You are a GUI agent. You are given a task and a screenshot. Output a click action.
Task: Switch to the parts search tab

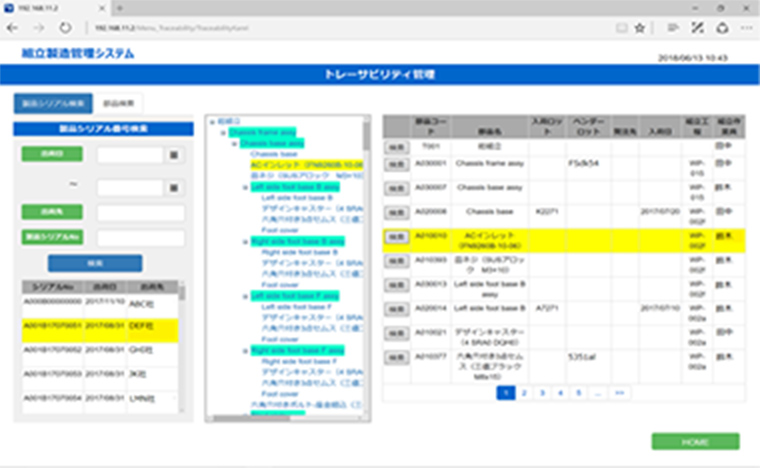point(118,103)
